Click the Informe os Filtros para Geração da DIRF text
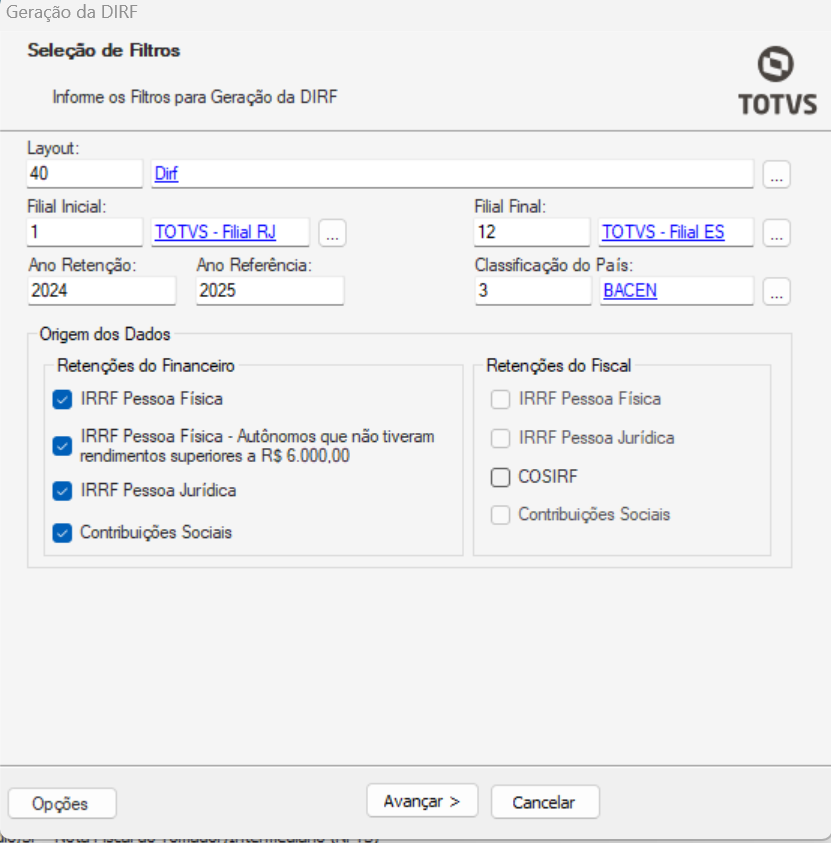The height and width of the screenshot is (843, 831). click(x=195, y=97)
